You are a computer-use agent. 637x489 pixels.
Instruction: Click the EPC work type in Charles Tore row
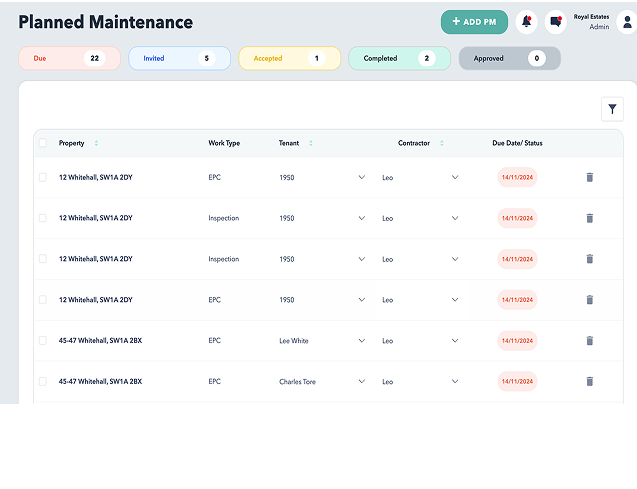[214, 381]
